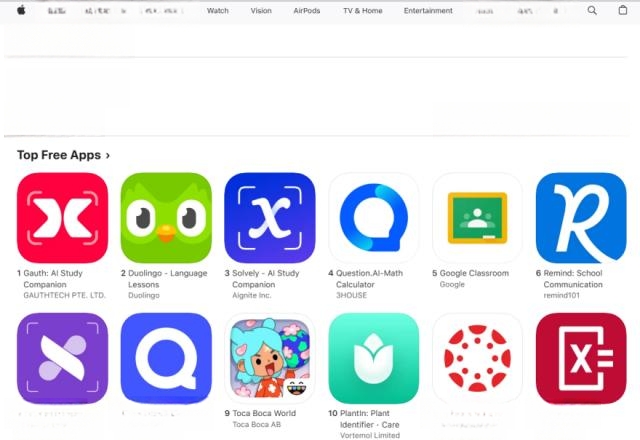This screenshot has width=640, height=440.
Task: Open the shopping bag icon
Action: [x=622, y=10]
